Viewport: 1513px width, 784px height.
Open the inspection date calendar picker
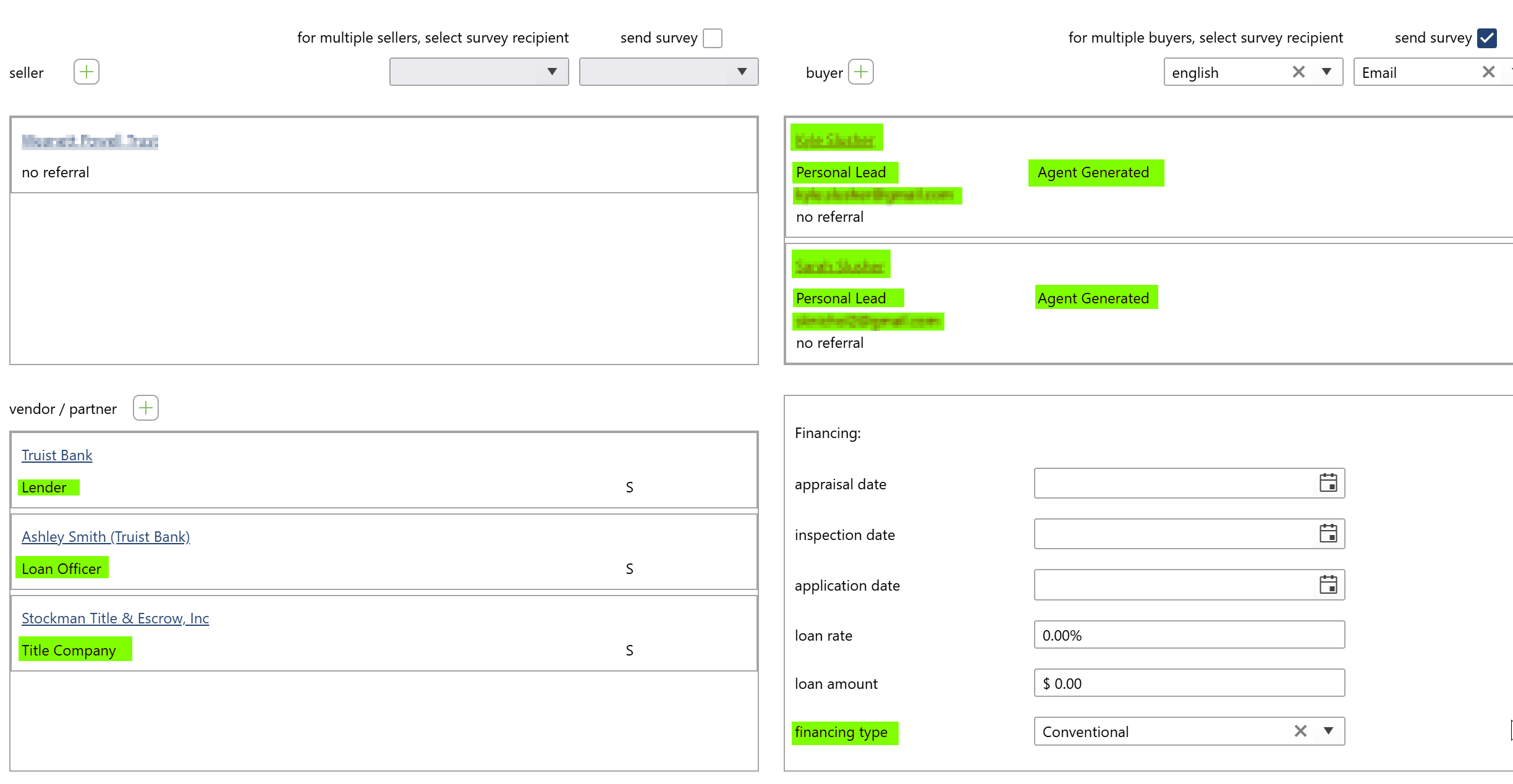click(x=1328, y=534)
